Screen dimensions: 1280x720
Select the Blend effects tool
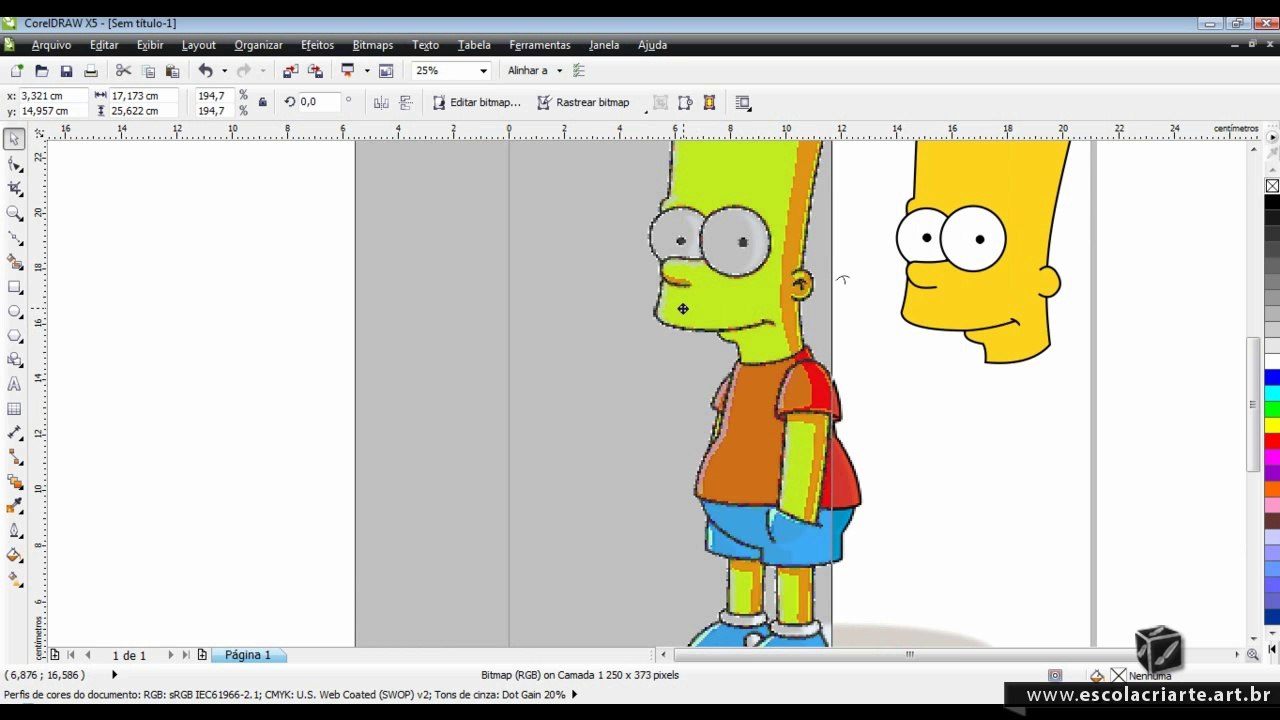tap(15, 482)
